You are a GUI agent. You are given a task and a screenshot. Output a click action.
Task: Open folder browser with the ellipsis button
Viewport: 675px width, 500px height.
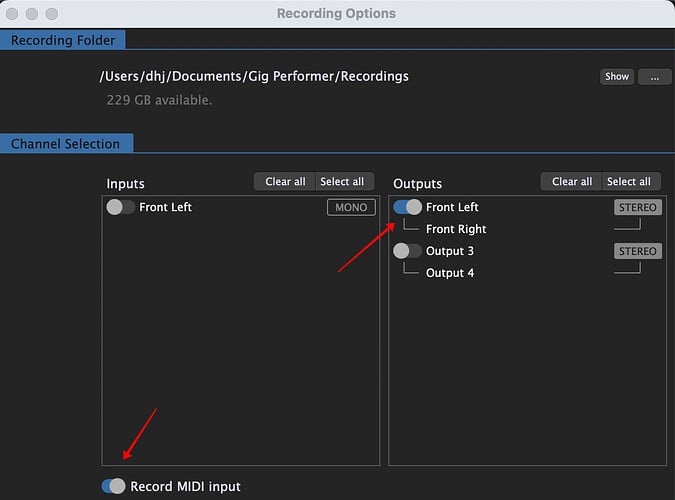654,77
